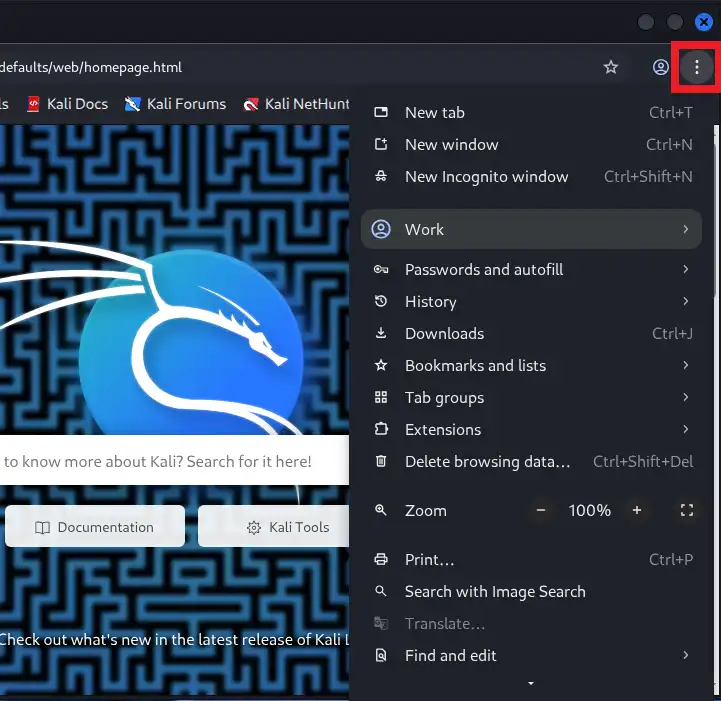Click the three-dot Chrome menu button
Viewport: 721px width, 701px height.
(x=696, y=67)
